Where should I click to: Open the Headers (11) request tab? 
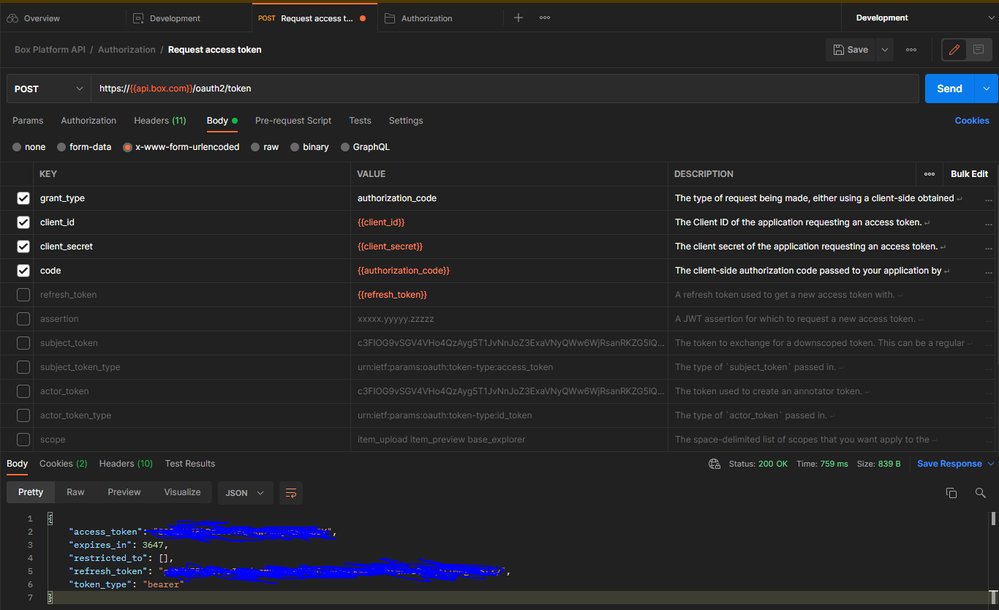[x=159, y=121]
